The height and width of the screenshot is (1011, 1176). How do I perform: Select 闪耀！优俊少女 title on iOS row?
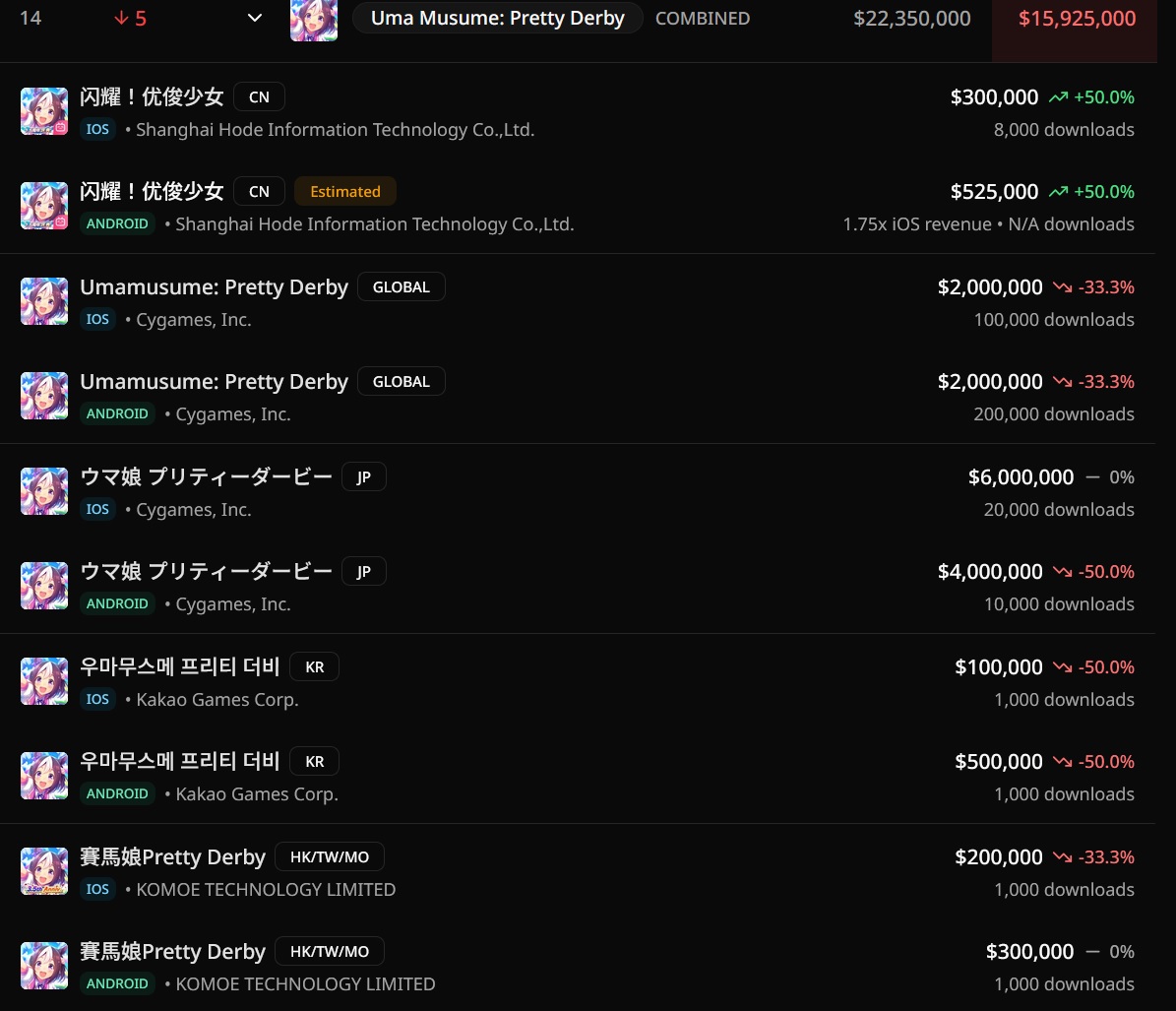point(153,96)
